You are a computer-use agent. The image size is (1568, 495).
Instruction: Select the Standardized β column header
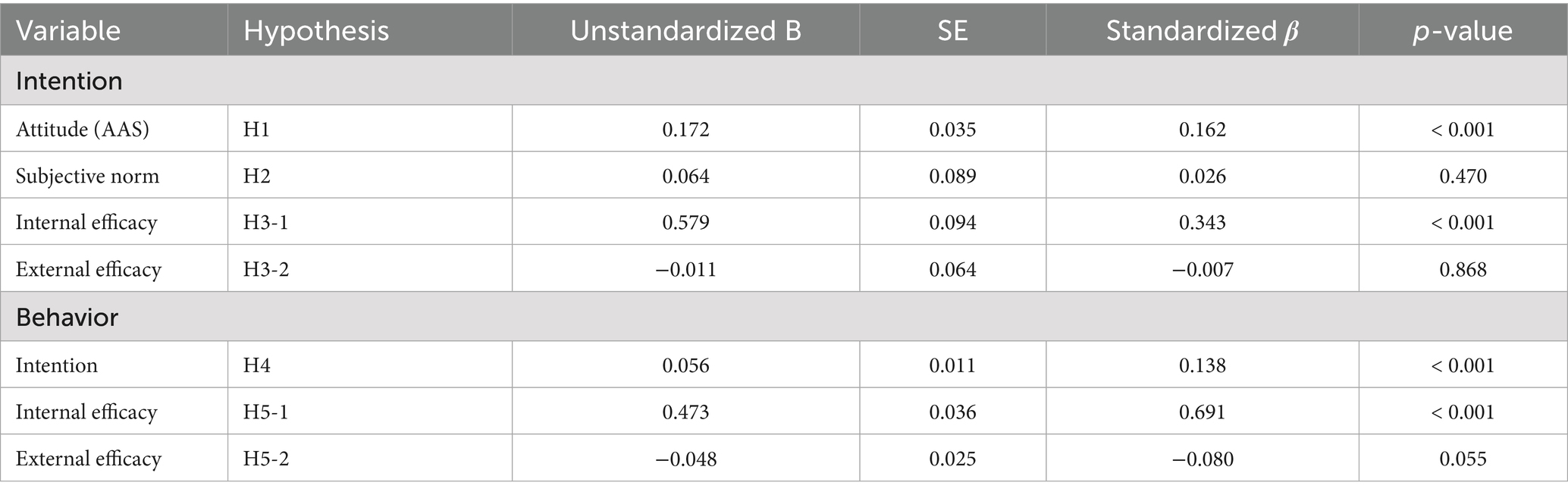(x=1202, y=31)
